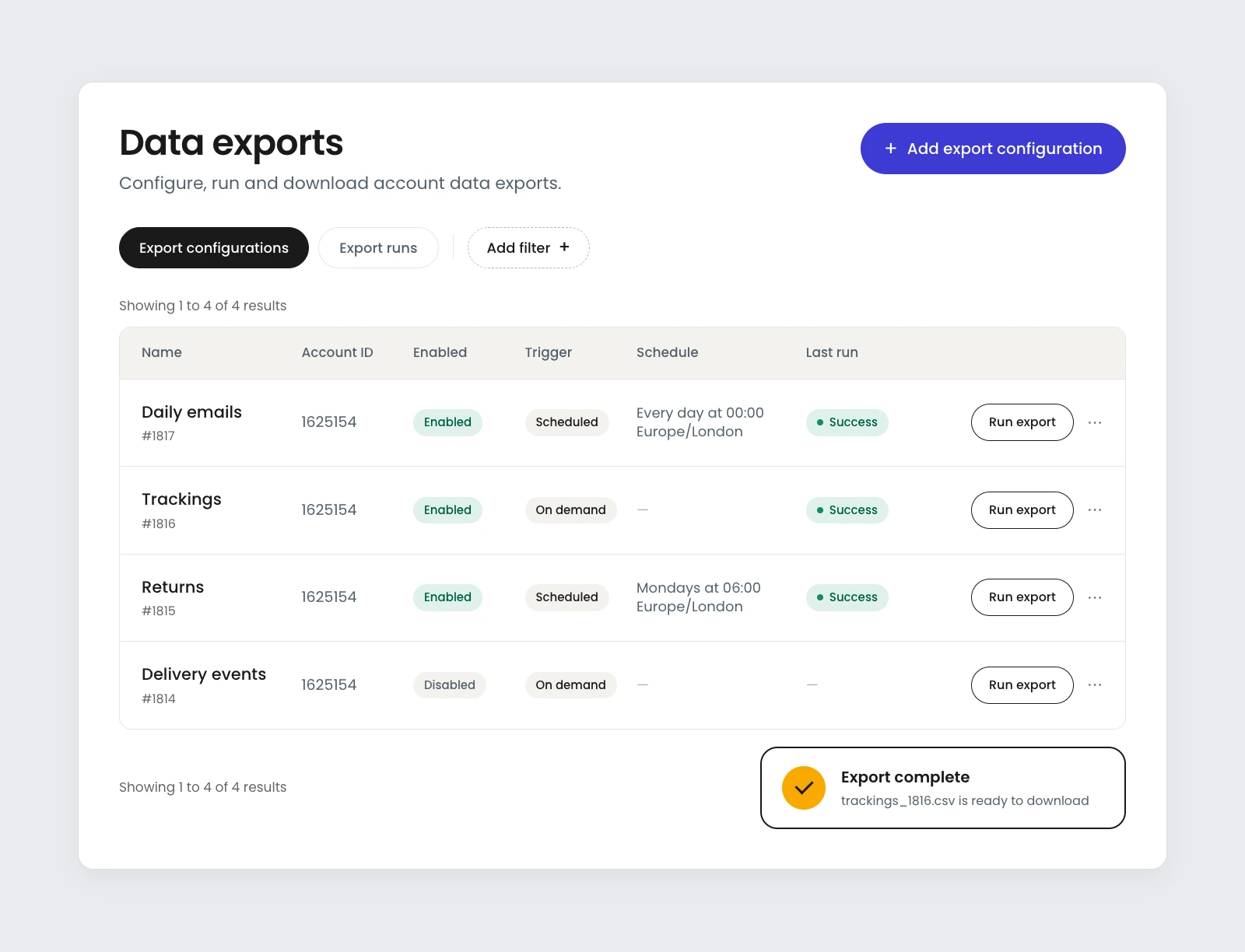
Task: Select the Trackings export name
Action: (181, 499)
